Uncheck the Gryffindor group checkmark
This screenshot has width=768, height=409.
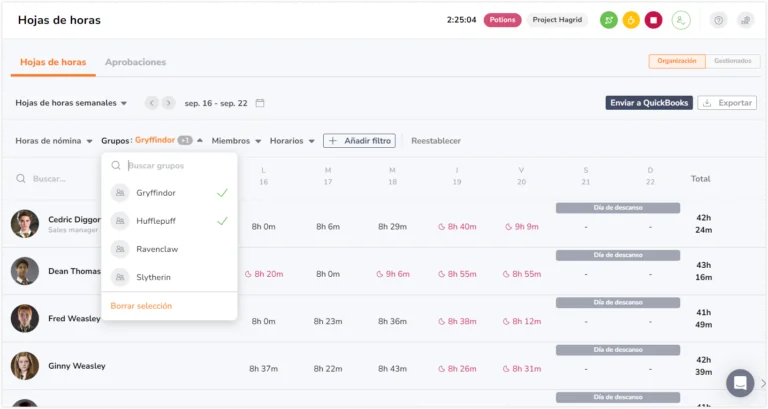click(222, 193)
